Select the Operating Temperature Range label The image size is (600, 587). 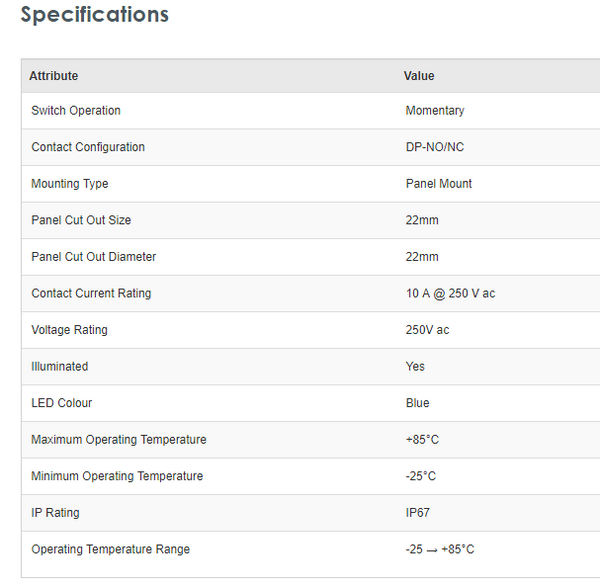click(110, 549)
